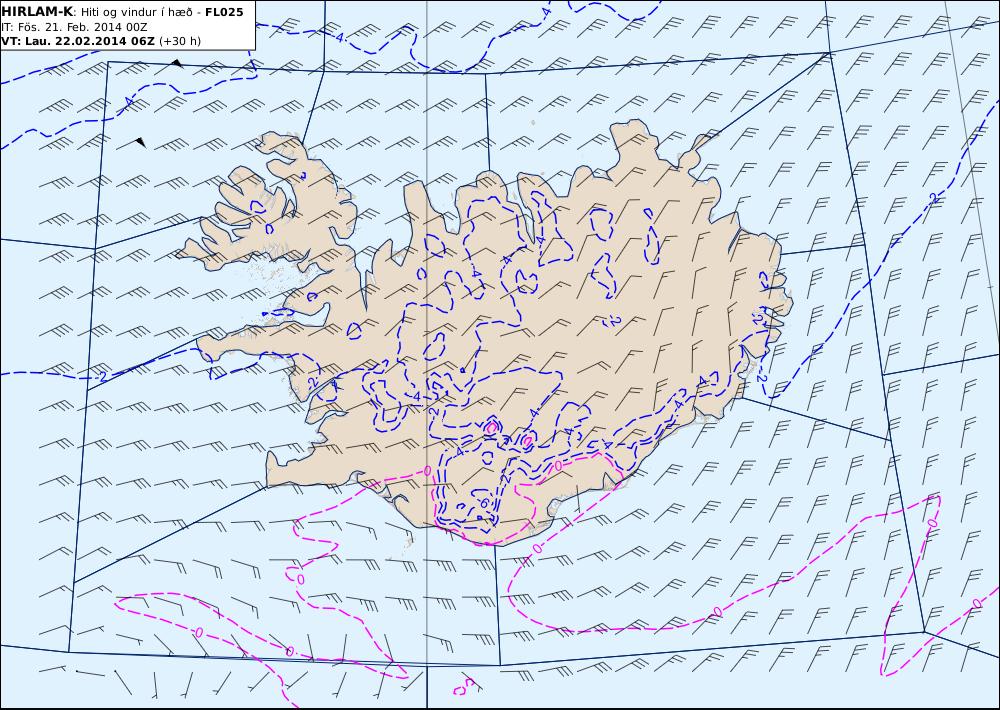Screen dimensions: 1000x710
Task: Click the '(+30 h)' forecast offset text
Action: 179,41
